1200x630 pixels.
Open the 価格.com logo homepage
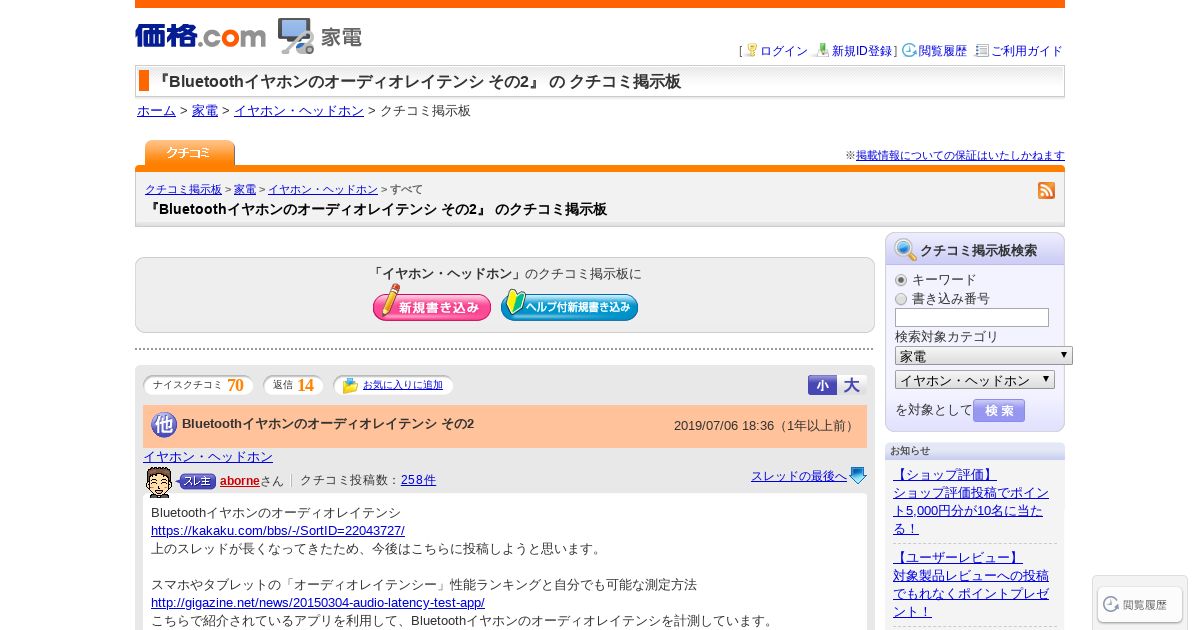point(200,36)
